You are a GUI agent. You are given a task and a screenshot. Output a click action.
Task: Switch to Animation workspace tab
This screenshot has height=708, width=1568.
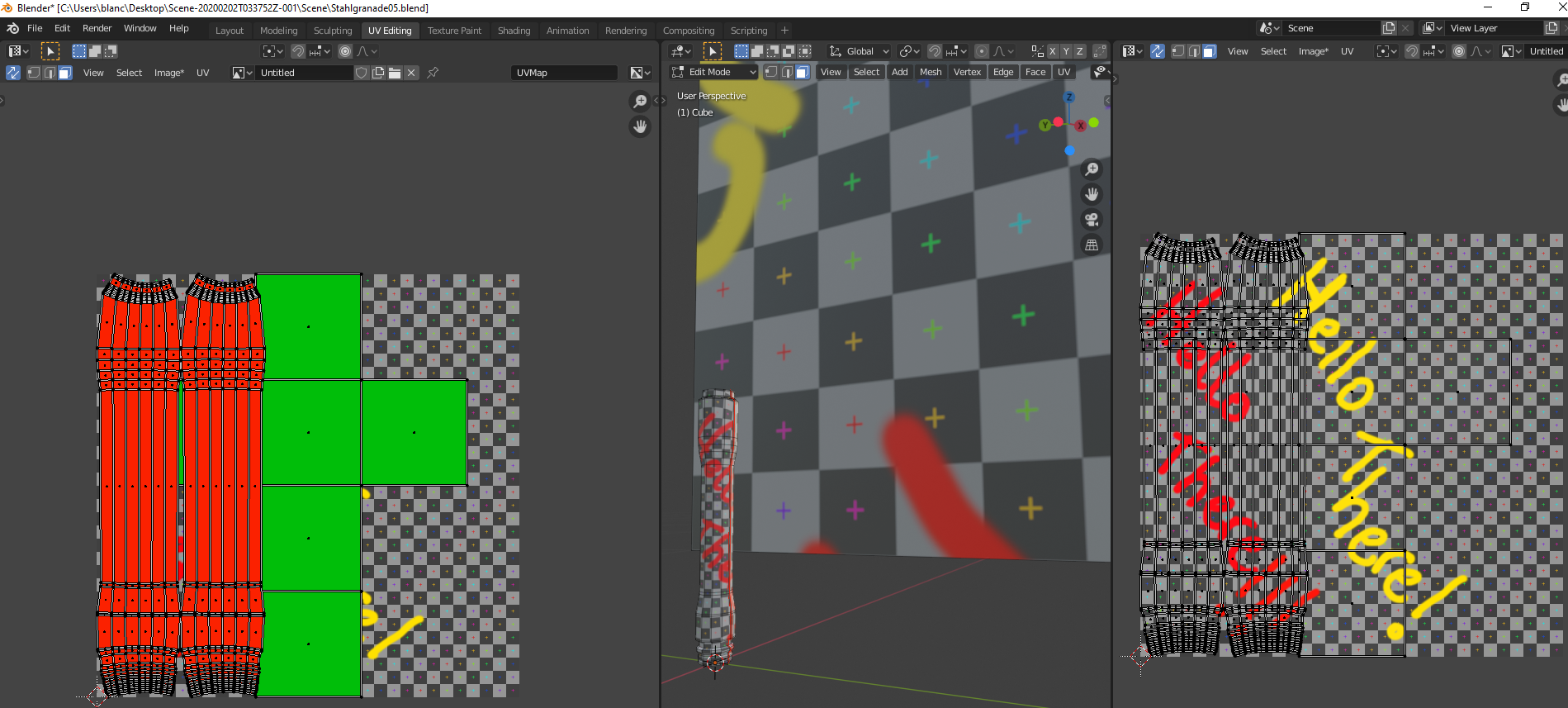click(x=567, y=31)
